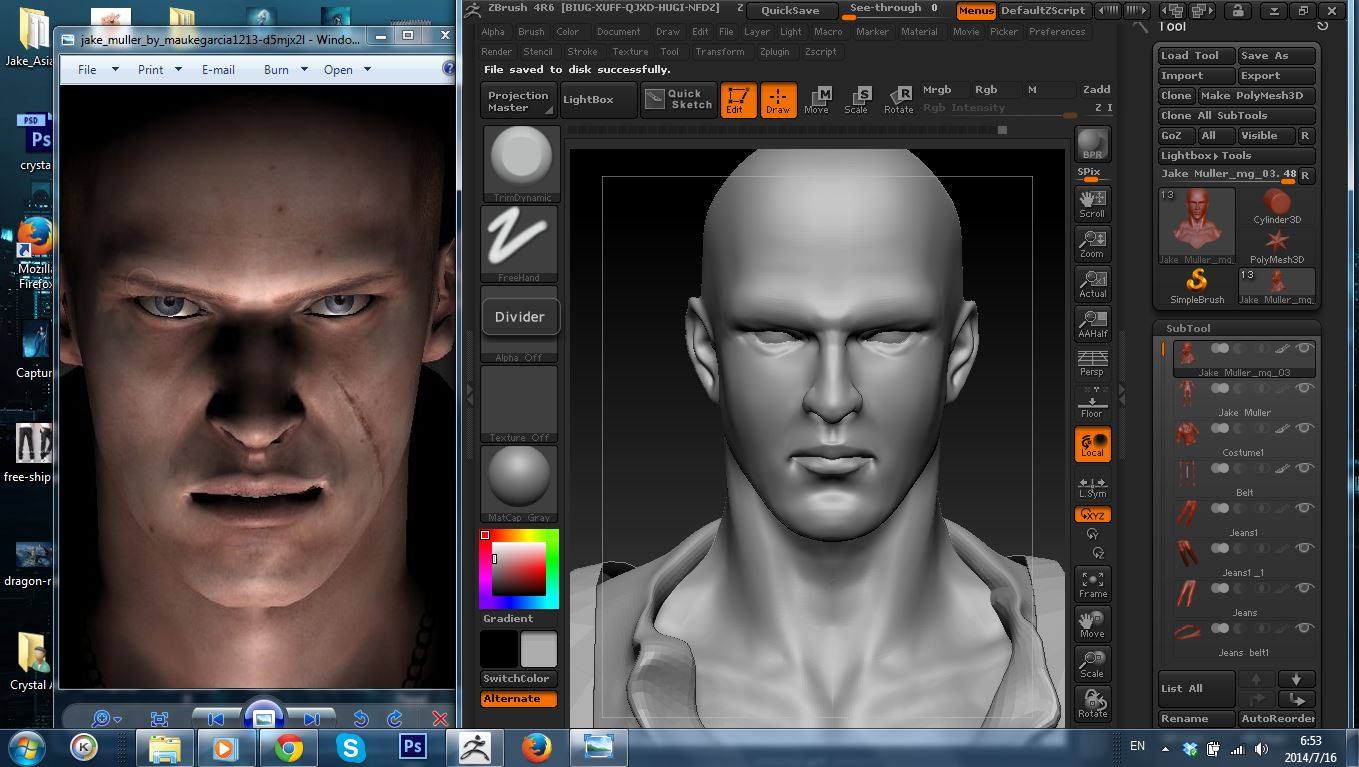Pick a color in the color picker square
The image size is (1359, 767).
point(517,571)
